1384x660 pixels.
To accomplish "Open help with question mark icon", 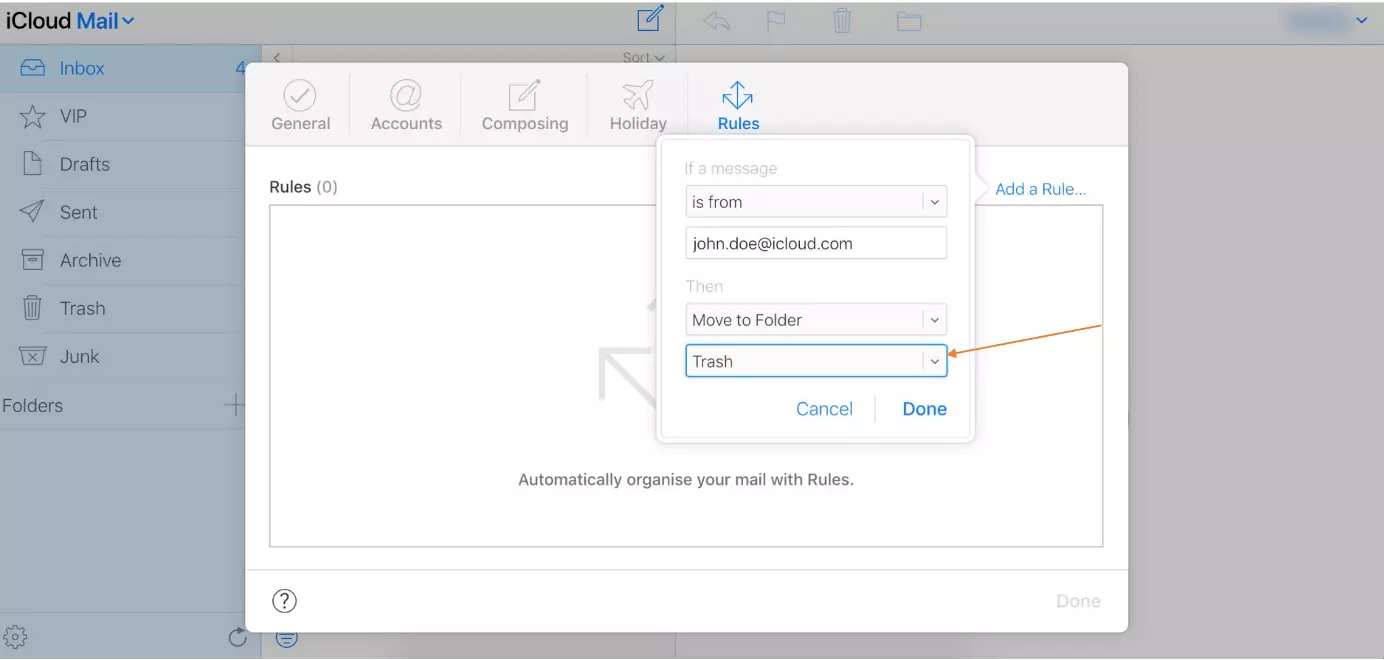I will coord(285,601).
